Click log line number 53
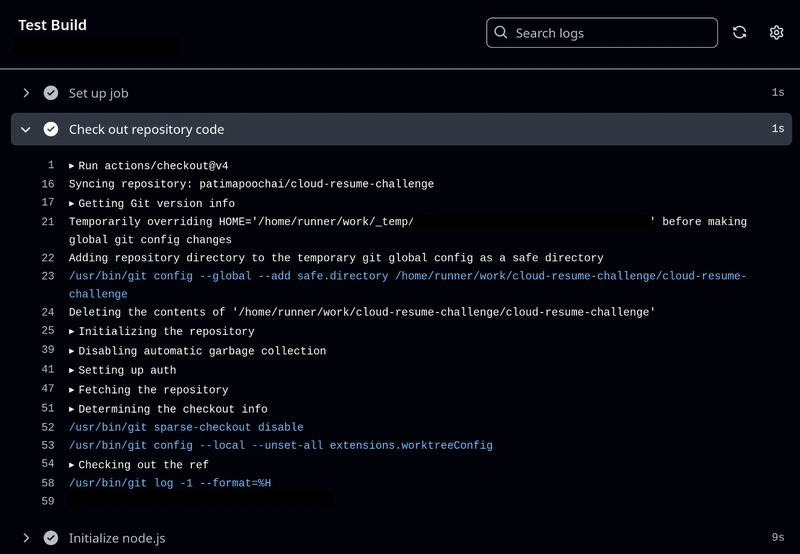 click(48, 445)
